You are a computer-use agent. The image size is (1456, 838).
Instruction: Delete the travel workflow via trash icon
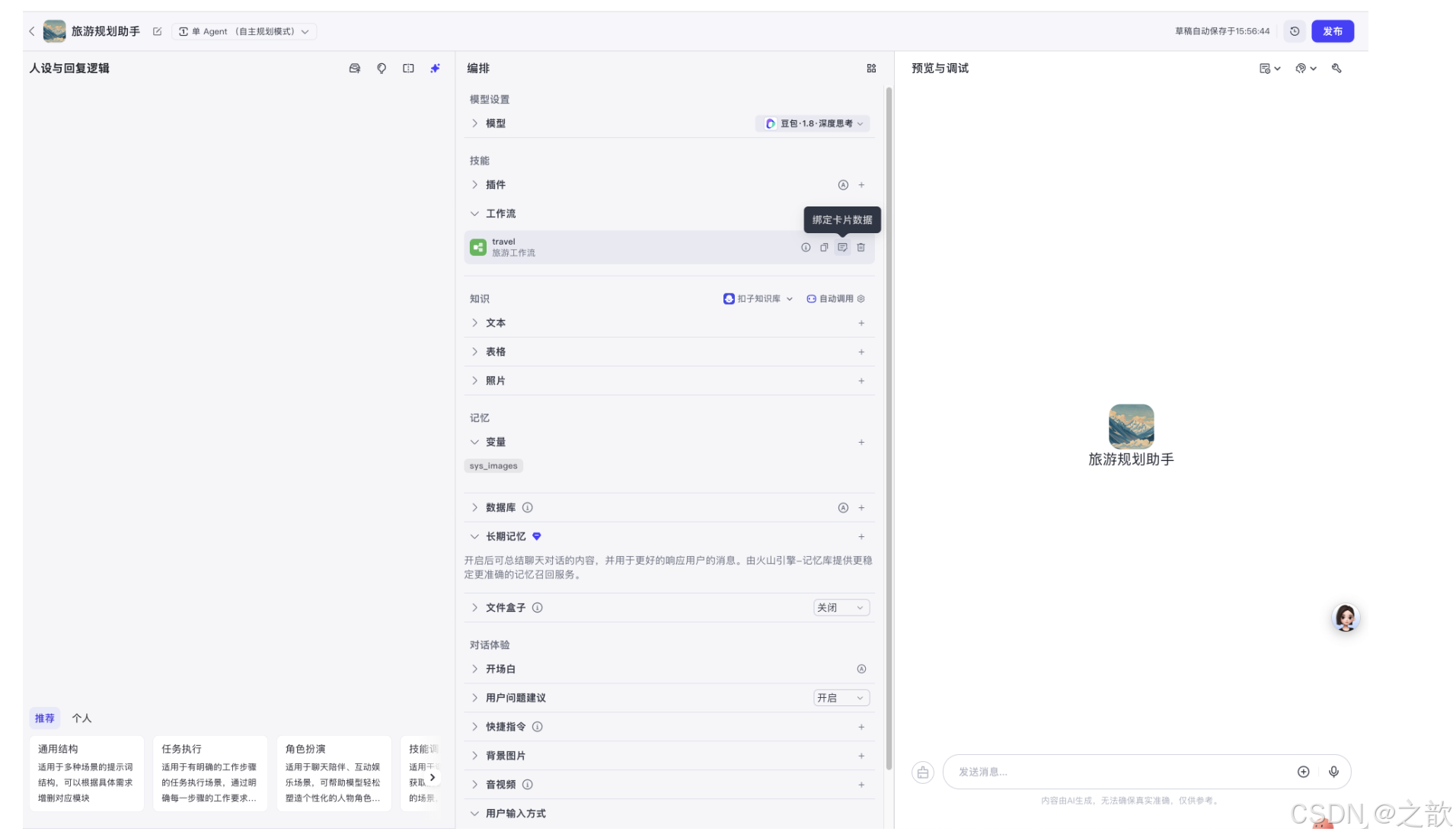[861, 248]
